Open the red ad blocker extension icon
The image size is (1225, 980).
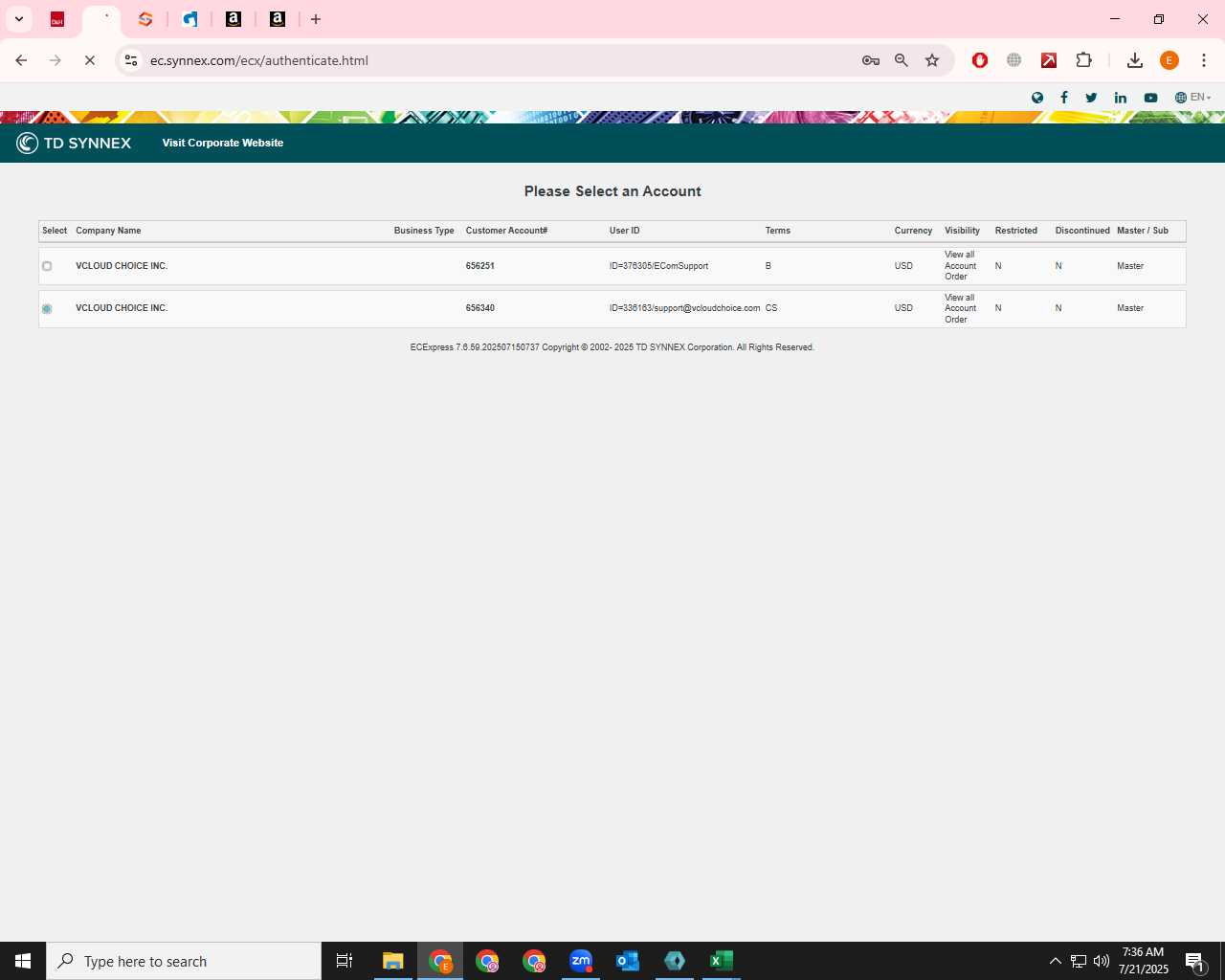980,60
